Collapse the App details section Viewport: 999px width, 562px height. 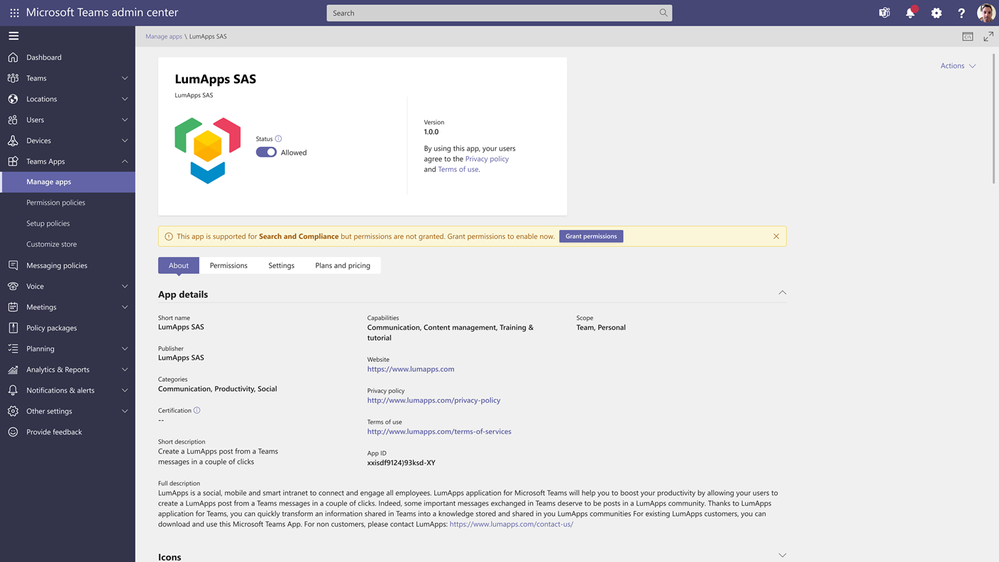click(782, 292)
